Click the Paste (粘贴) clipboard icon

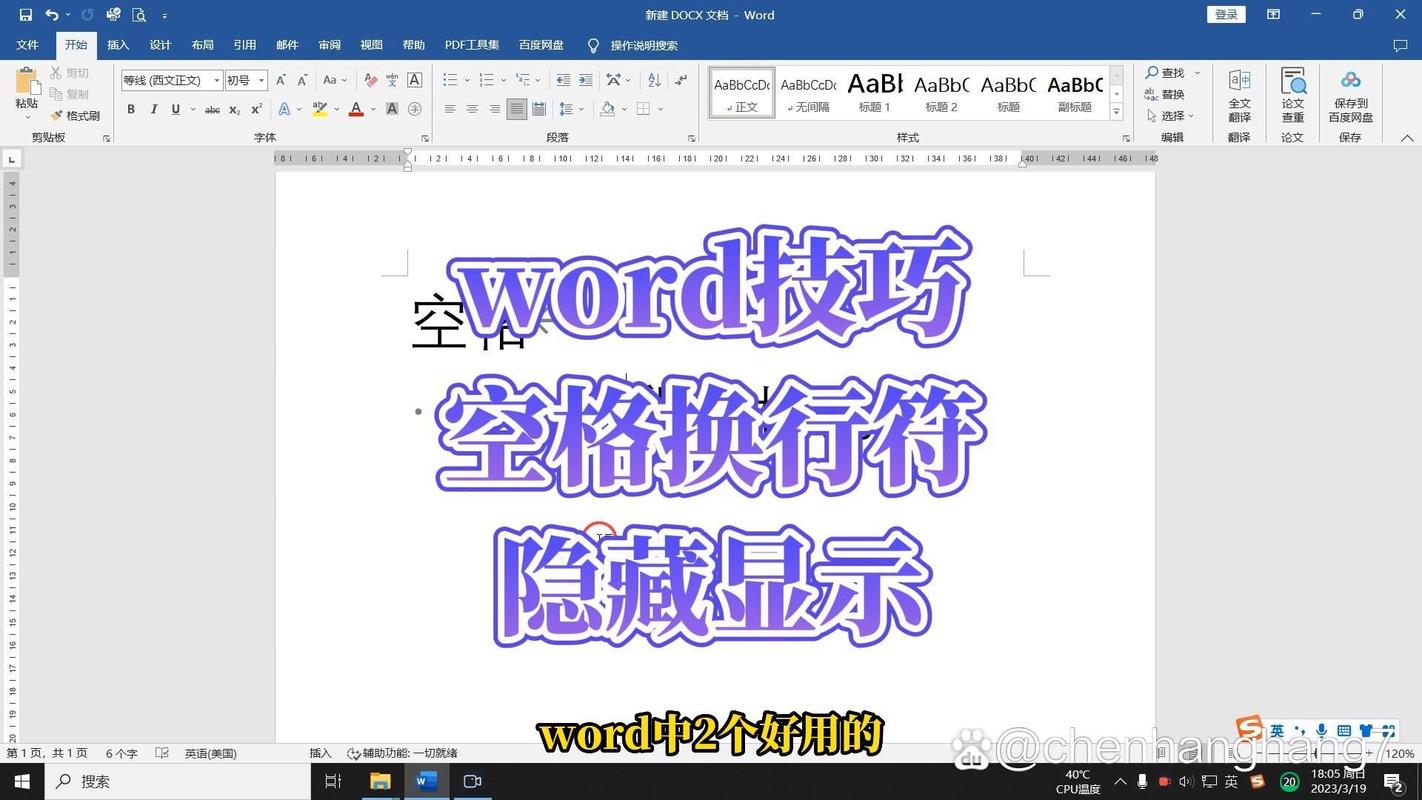(27, 82)
